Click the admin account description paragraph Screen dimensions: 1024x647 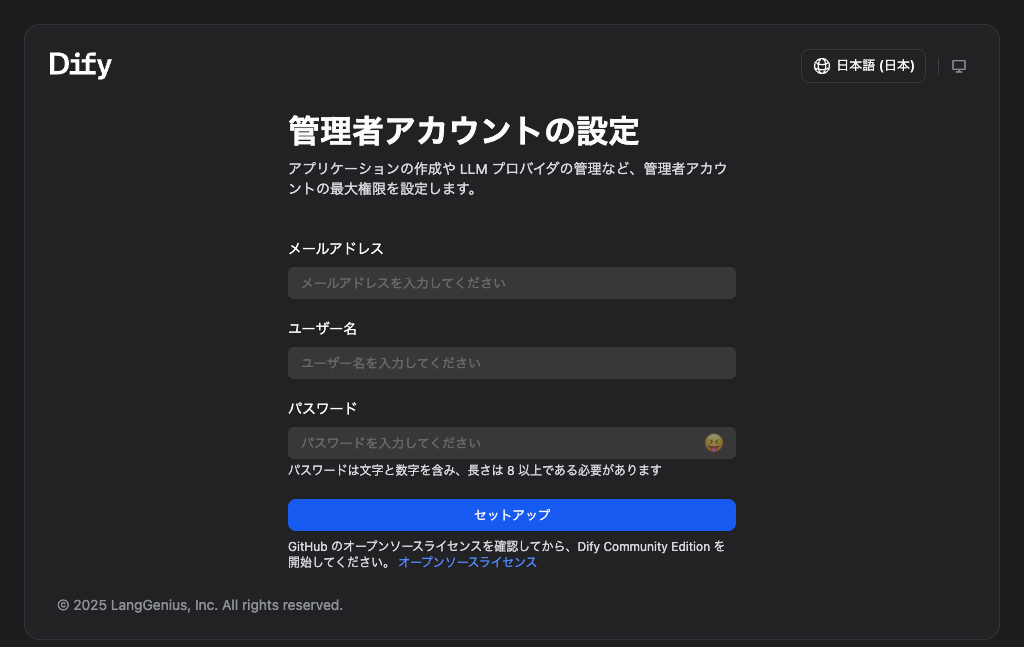506,178
